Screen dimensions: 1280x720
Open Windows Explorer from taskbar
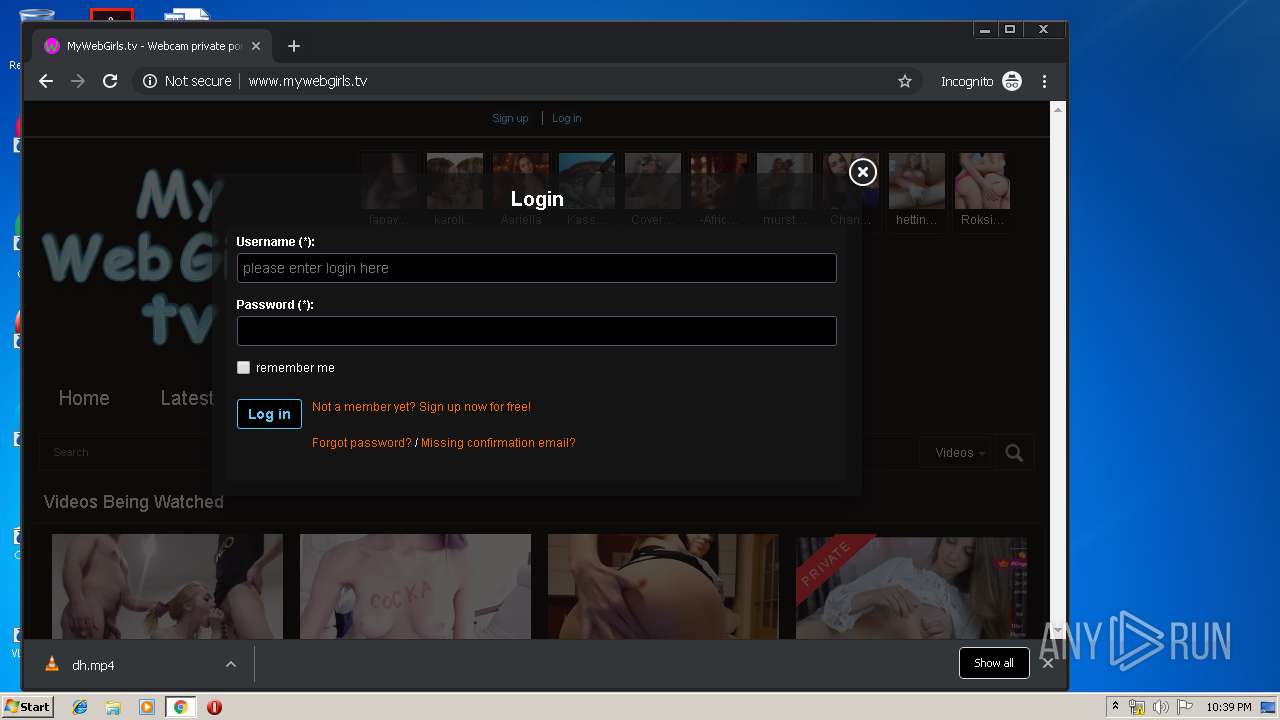click(113, 707)
